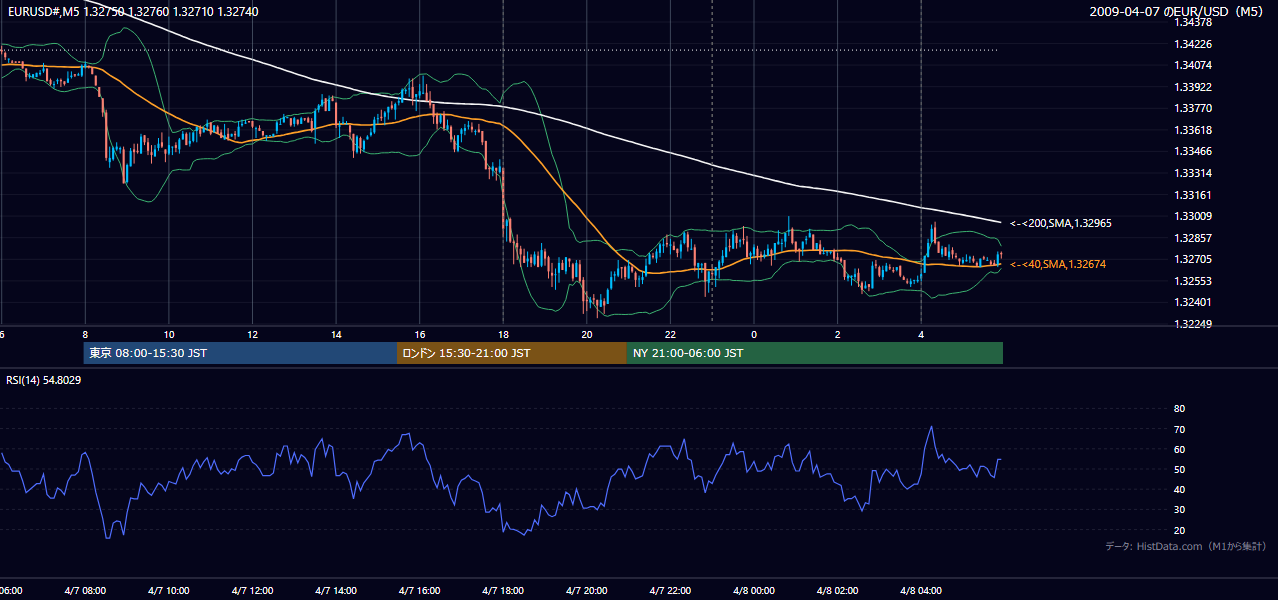The height and width of the screenshot is (600, 1278).
Task: Click price axis value 1.33466
Action: click(x=1193, y=151)
